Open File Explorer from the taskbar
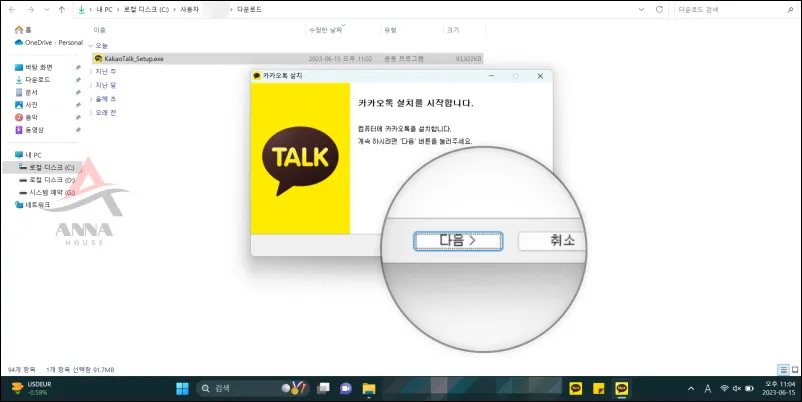Image resolution: width=802 pixels, height=402 pixels. 369,389
